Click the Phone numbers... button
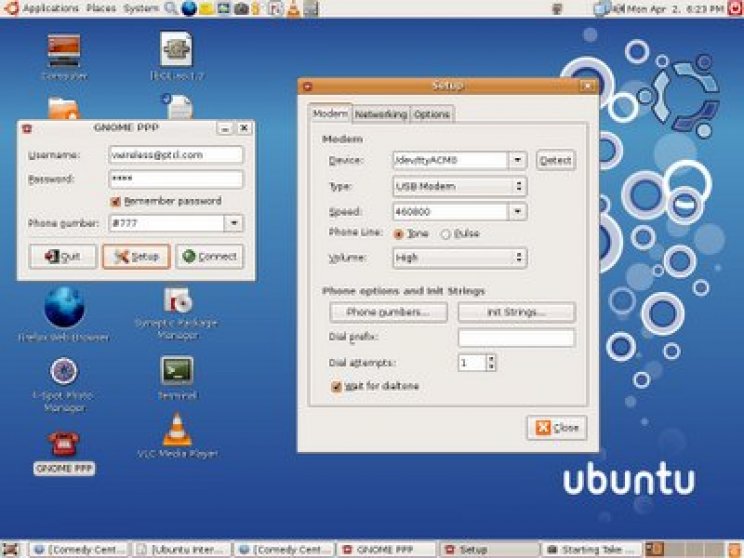This screenshot has height=558, width=744. 388,312
